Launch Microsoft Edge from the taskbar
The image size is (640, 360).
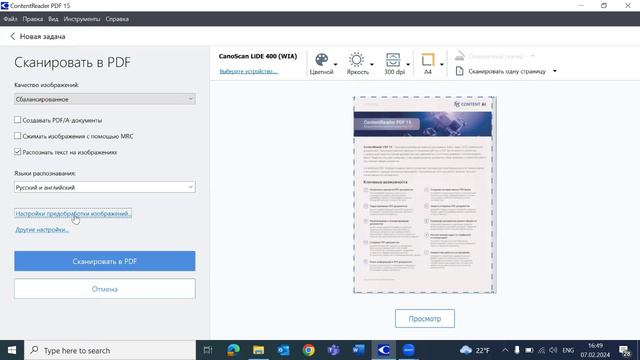(233, 350)
